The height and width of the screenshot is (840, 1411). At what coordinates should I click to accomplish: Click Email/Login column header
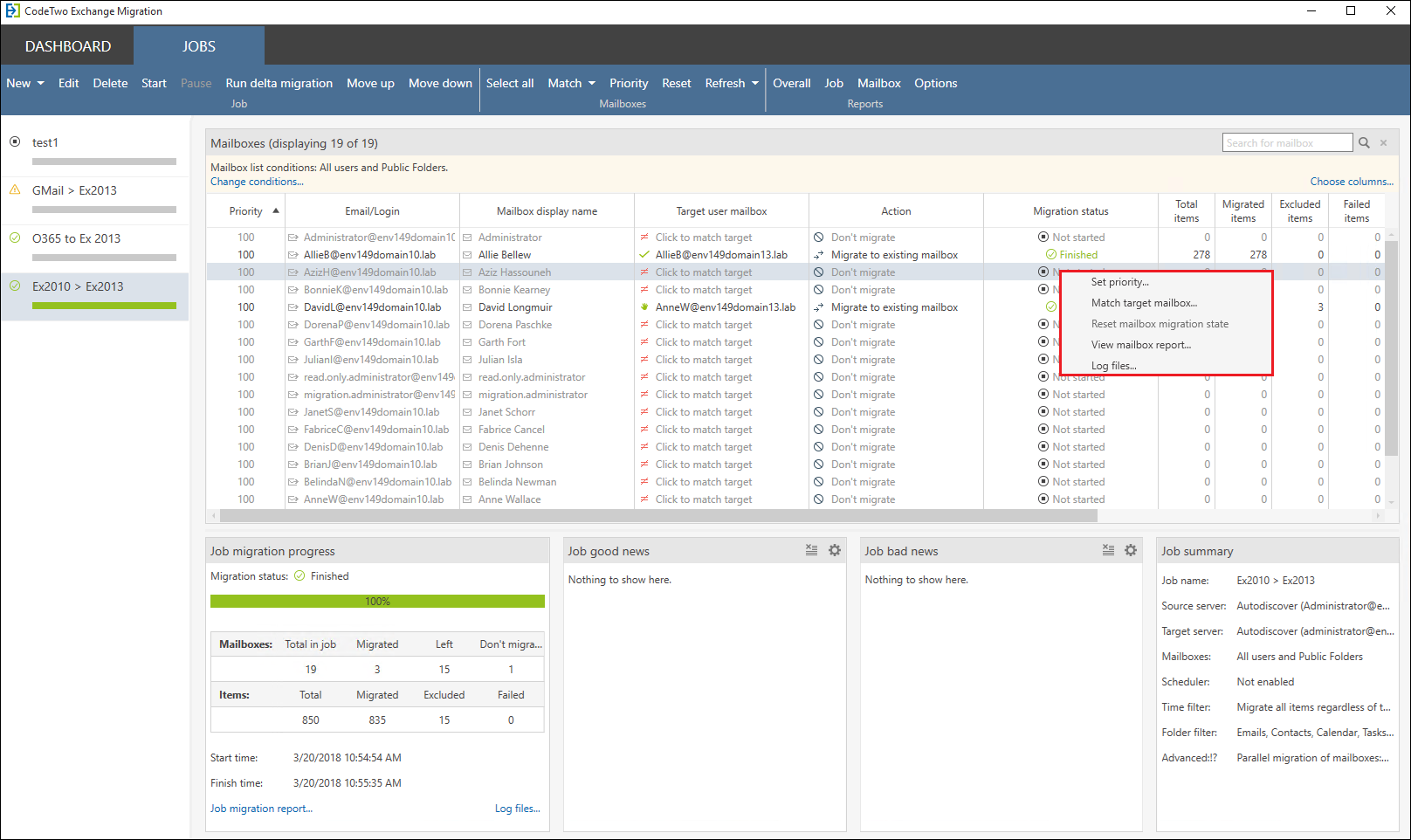click(x=372, y=211)
